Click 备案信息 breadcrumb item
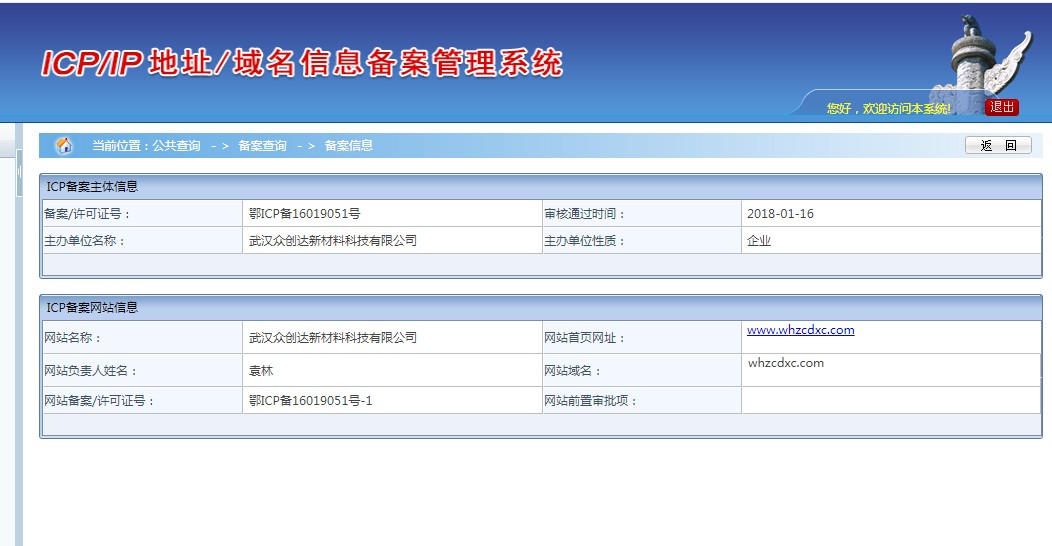 tap(349, 146)
